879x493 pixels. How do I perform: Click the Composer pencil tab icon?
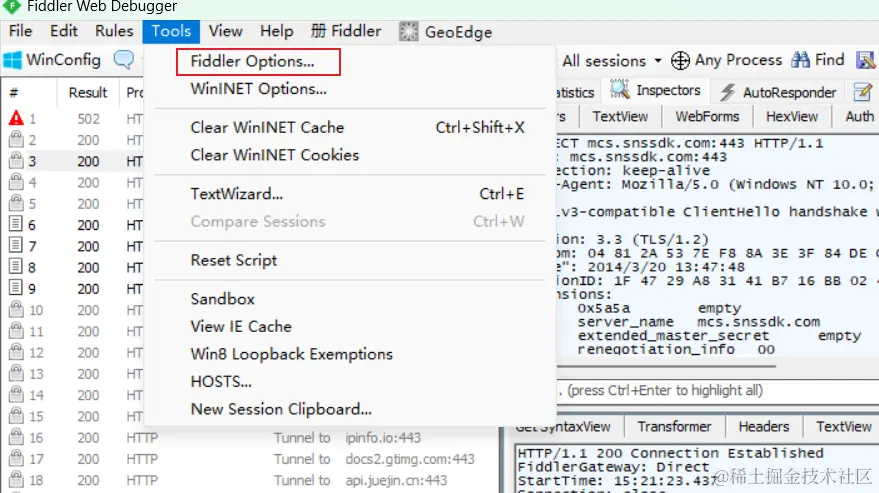coord(863,91)
